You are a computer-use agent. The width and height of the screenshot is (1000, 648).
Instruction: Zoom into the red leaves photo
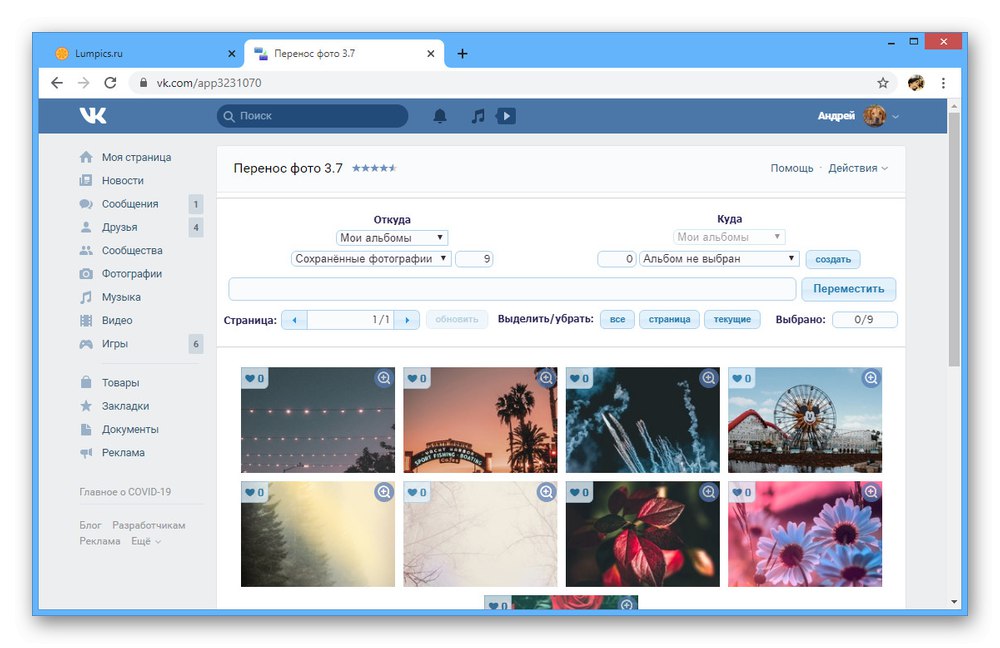[709, 492]
